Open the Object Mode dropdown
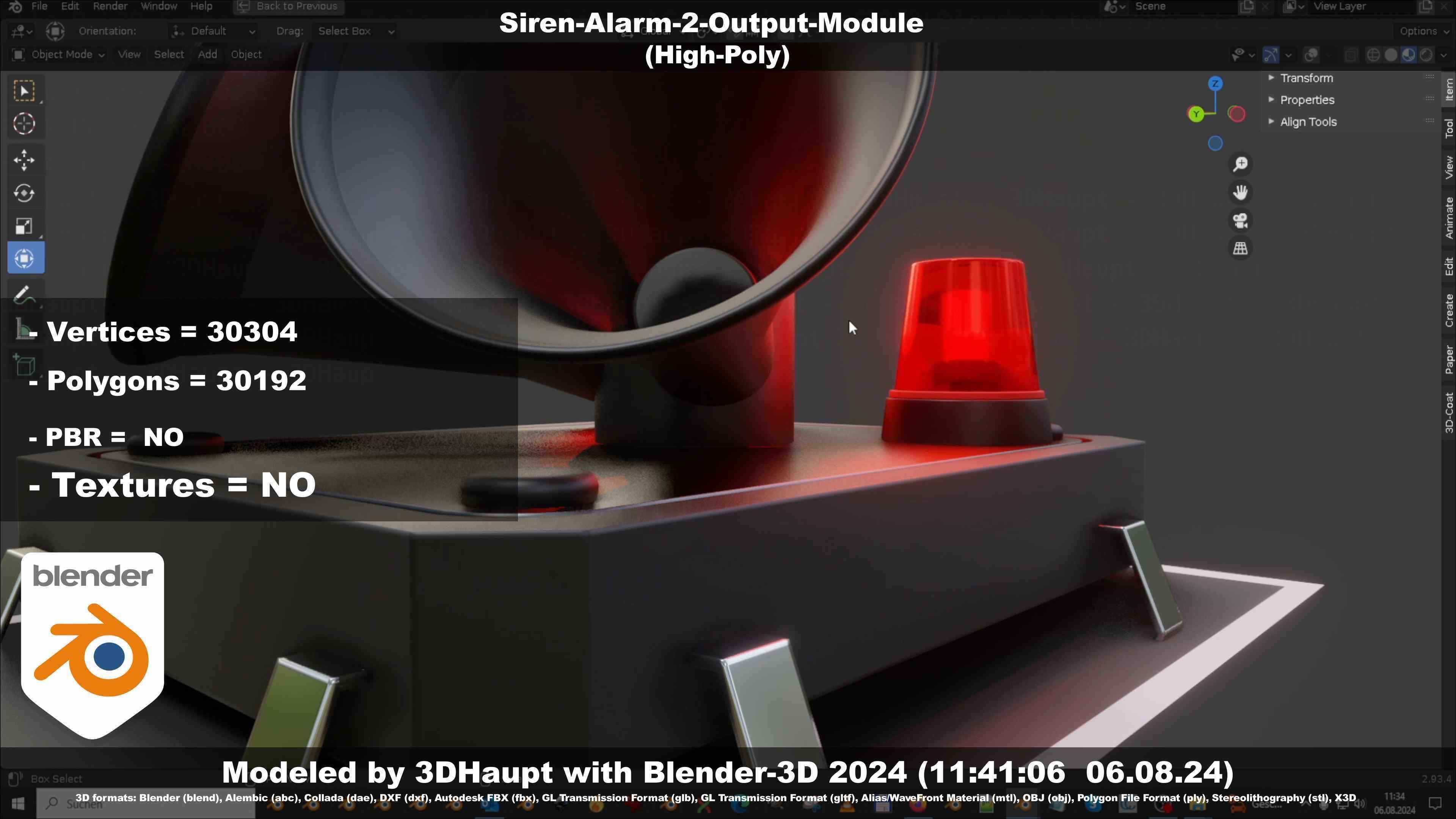This screenshot has width=1456, height=819. tap(59, 55)
